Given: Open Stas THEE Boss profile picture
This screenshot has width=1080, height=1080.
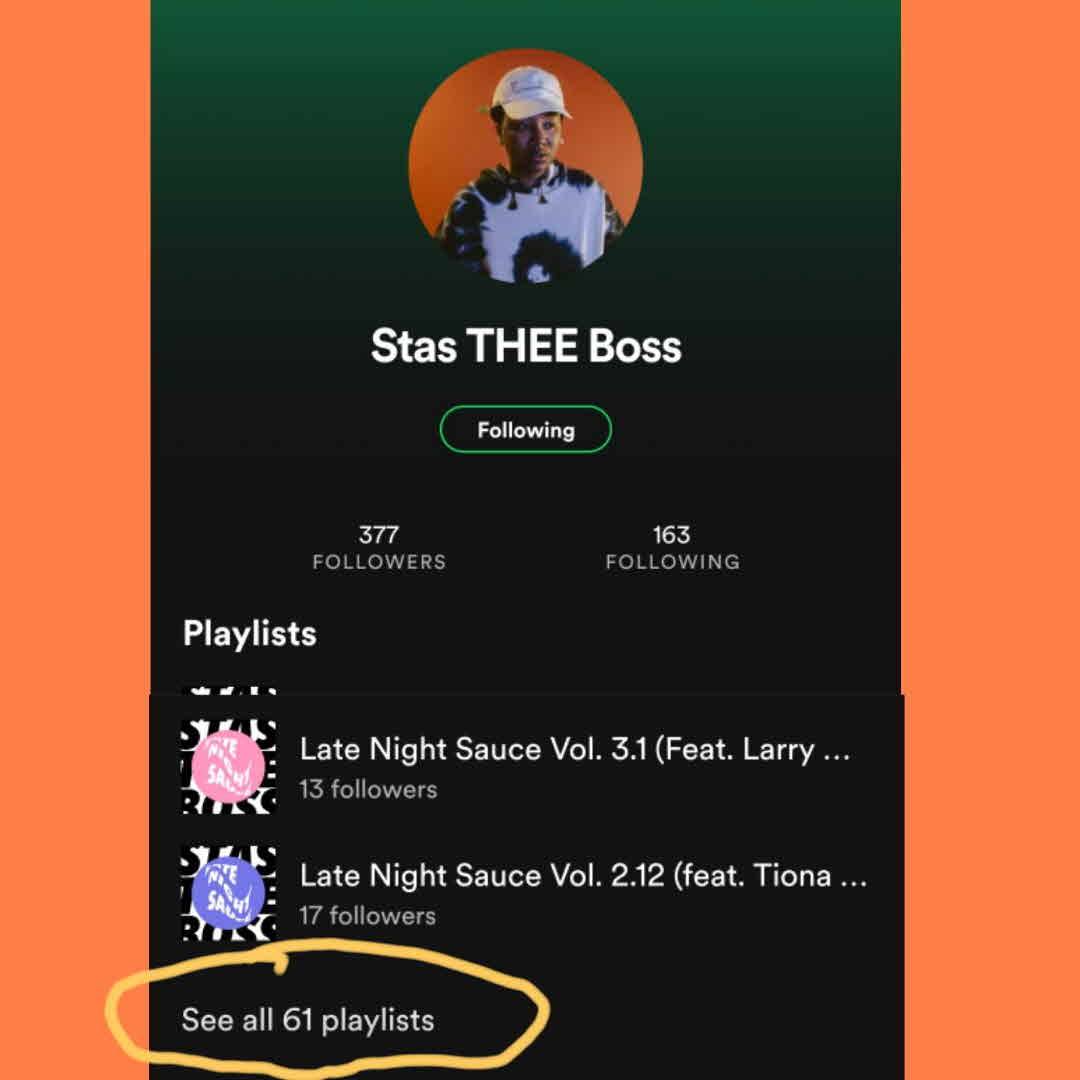Looking at the screenshot, I should pyautogui.click(x=526, y=166).
